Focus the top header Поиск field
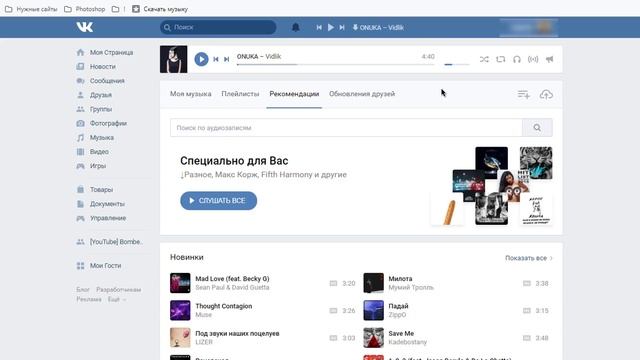The image size is (640, 360). pyautogui.click(x=218, y=27)
